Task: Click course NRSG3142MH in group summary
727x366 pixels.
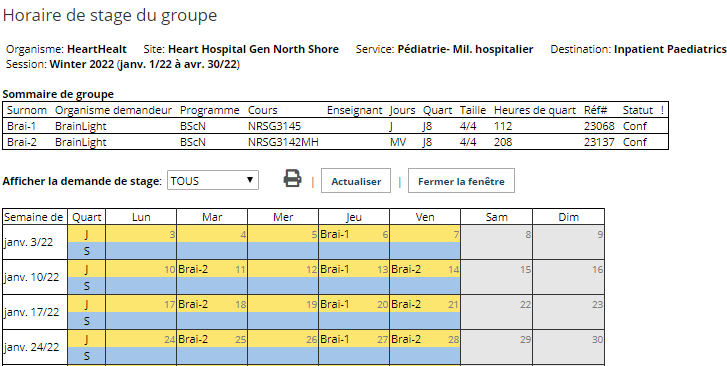Action: tap(283, 142)
